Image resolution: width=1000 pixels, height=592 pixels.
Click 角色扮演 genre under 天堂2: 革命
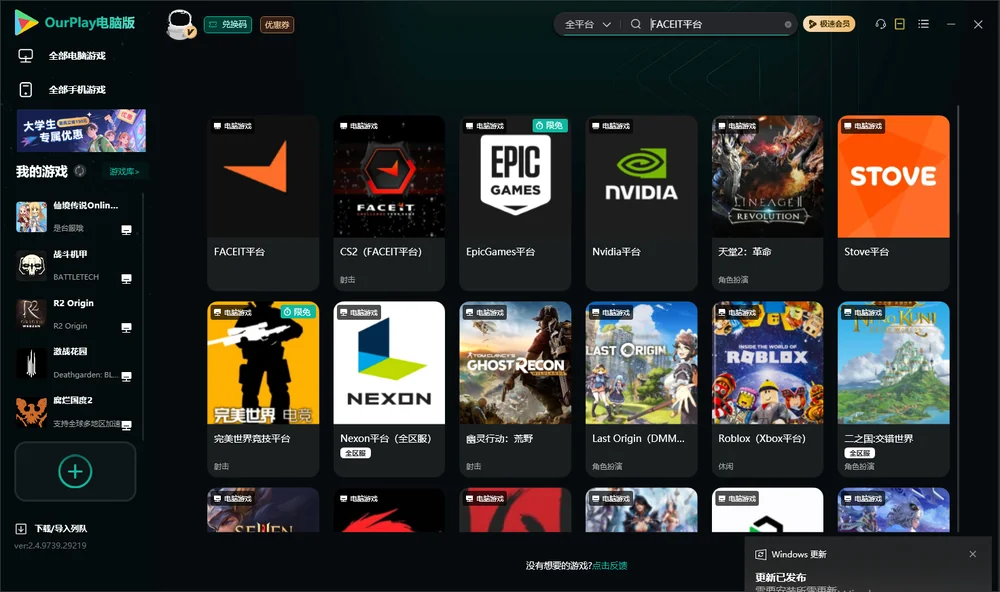coord(733,279)
